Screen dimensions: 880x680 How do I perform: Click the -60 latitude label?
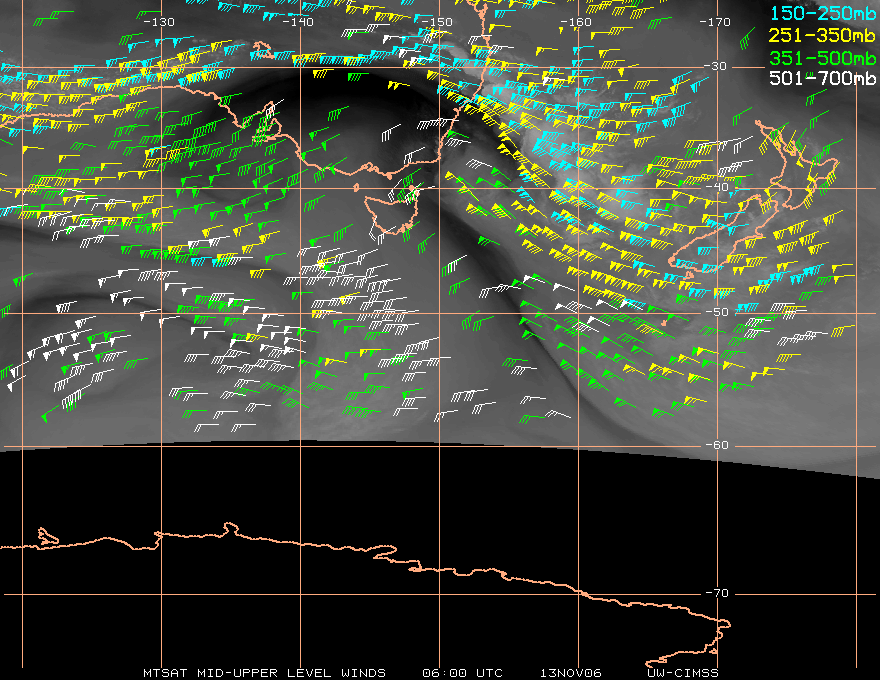pos(717,445)
